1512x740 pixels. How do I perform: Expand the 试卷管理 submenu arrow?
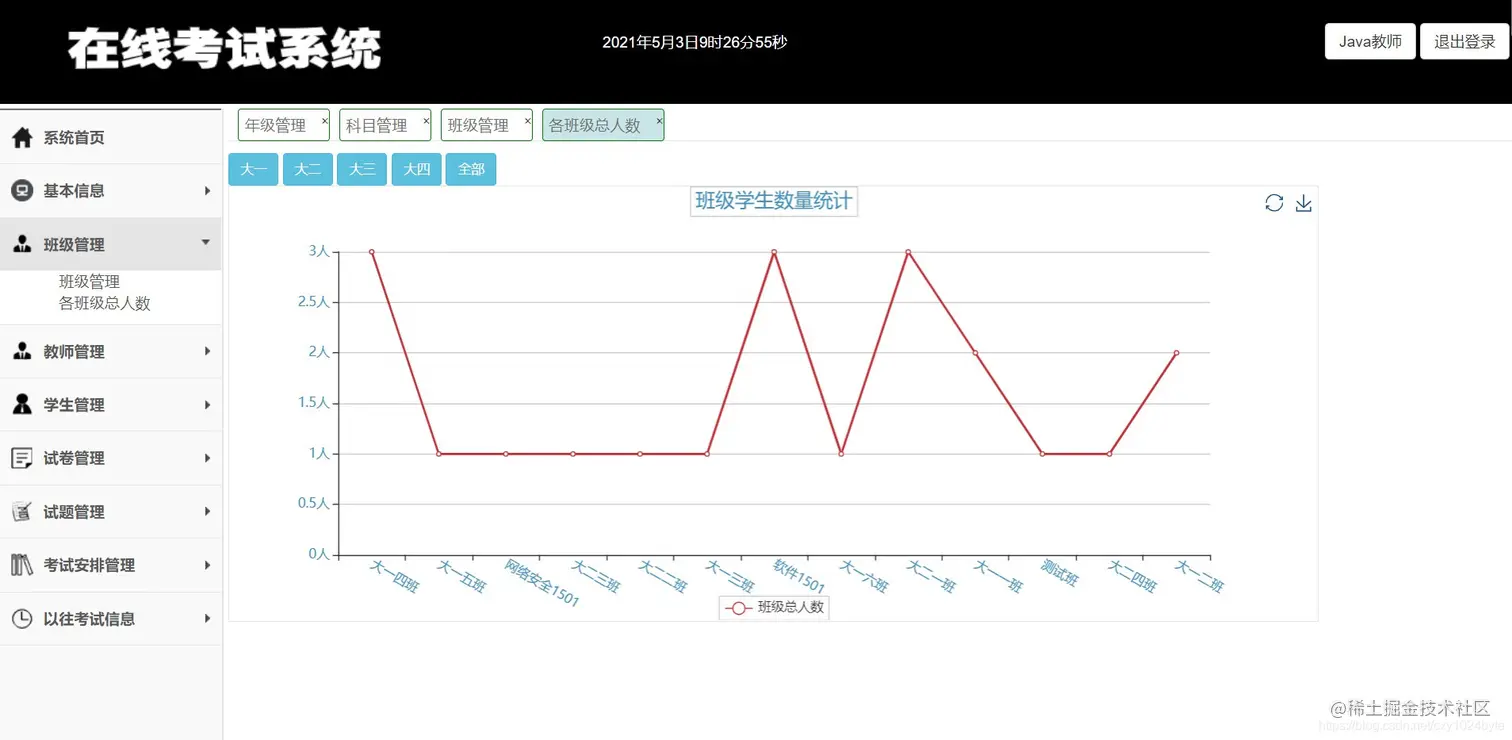point(207,458)
